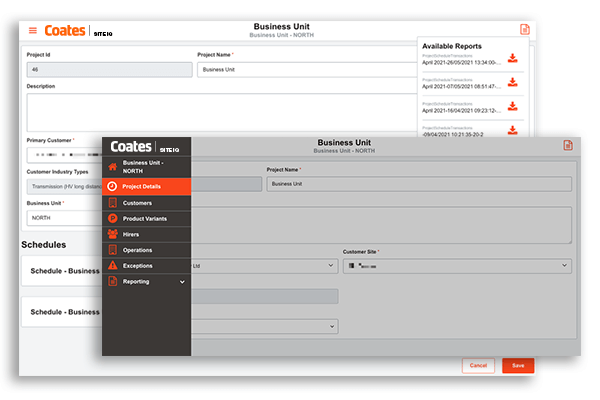Click the Reporting document icon in sidebar
Screen dimensions: 600x400
(112, 281)
